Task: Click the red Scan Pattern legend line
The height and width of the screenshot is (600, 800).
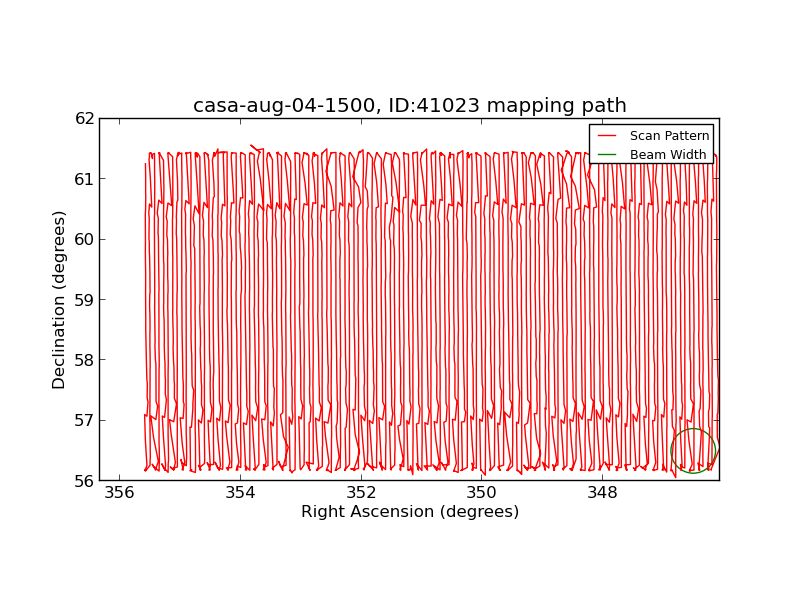Action: (x=607, y=136)
